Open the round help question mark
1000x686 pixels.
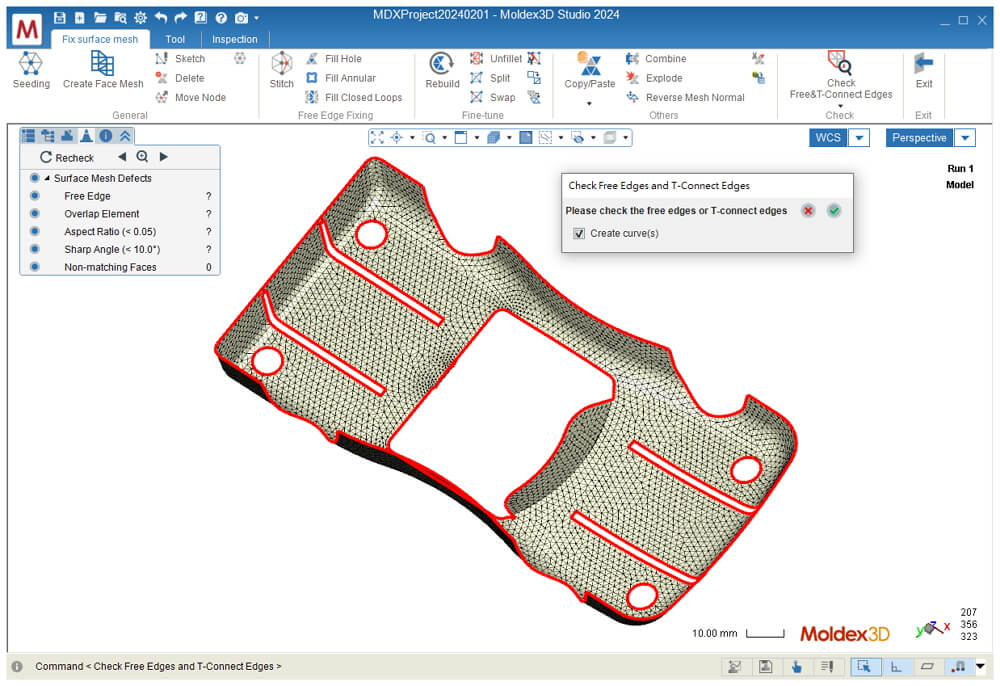(221, 18)
